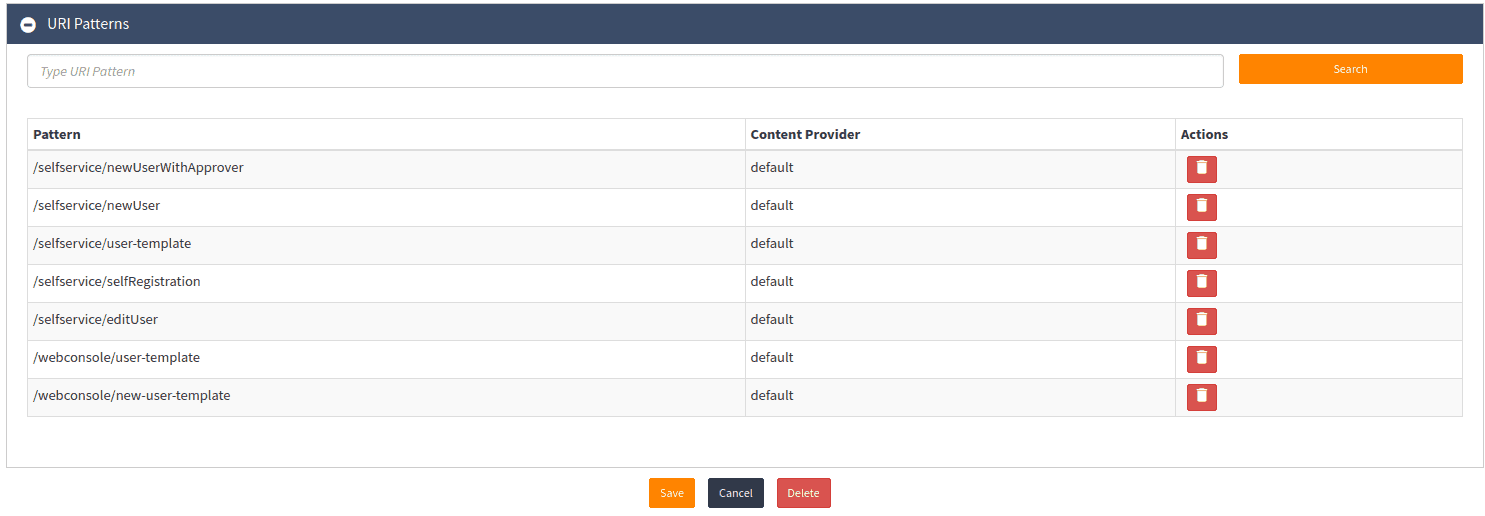1485x516 pixels.
Task: Collapse the URI Patterns panel
Action: click(28, 24)
